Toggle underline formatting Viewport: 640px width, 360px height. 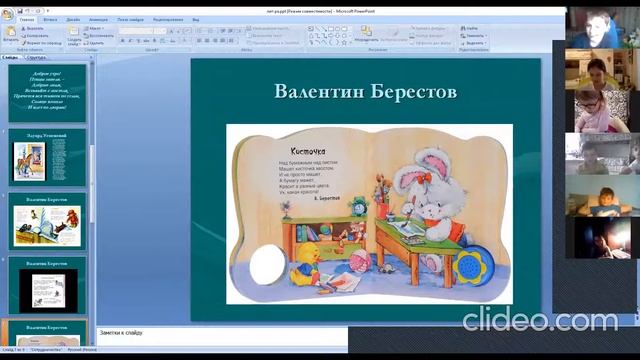pyautogui.click(x=138, y=41)
